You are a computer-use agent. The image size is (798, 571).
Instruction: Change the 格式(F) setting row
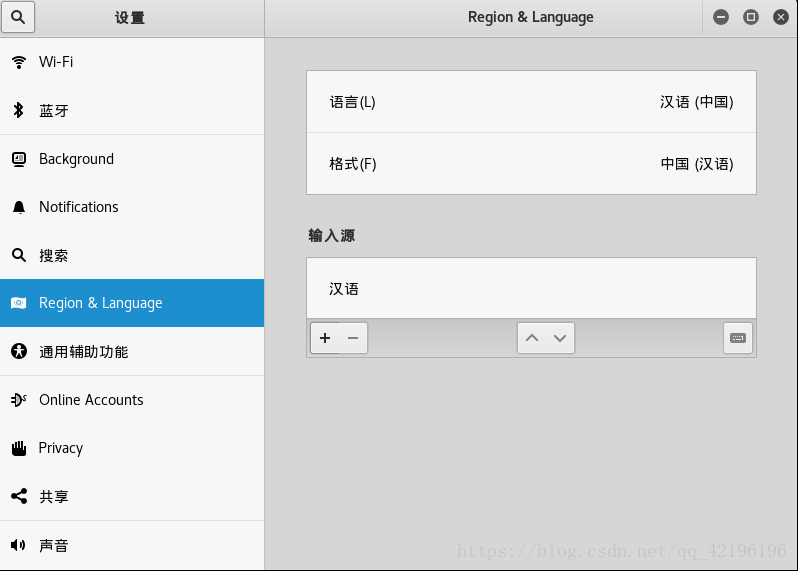(531, 164)
